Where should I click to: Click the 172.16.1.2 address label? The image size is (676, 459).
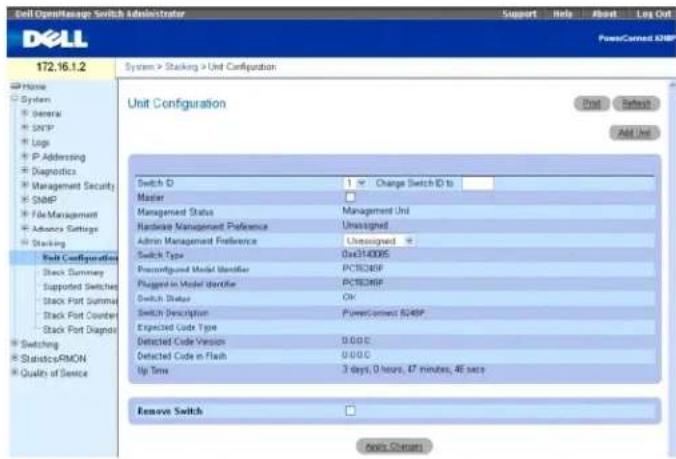[61, 67]
